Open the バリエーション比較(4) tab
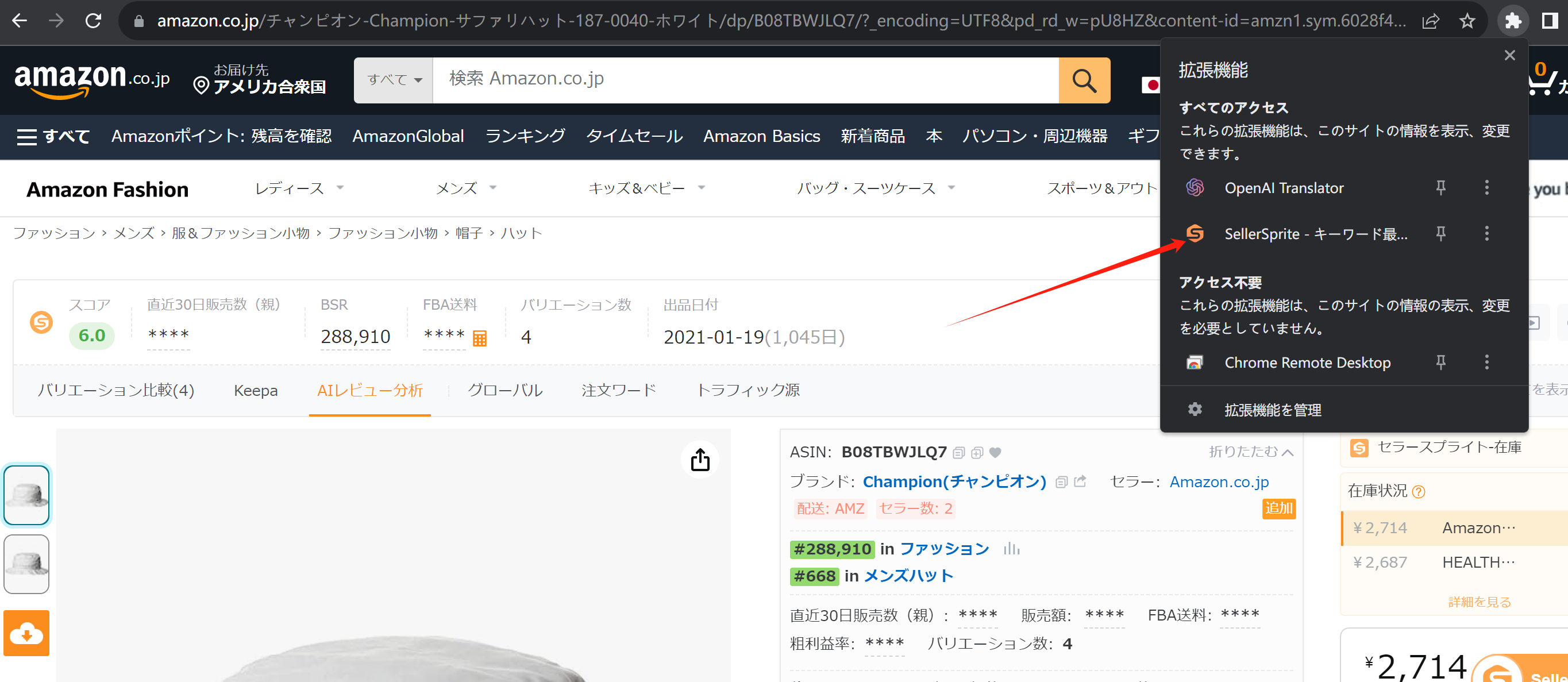1568x682 pixels. 115,390
